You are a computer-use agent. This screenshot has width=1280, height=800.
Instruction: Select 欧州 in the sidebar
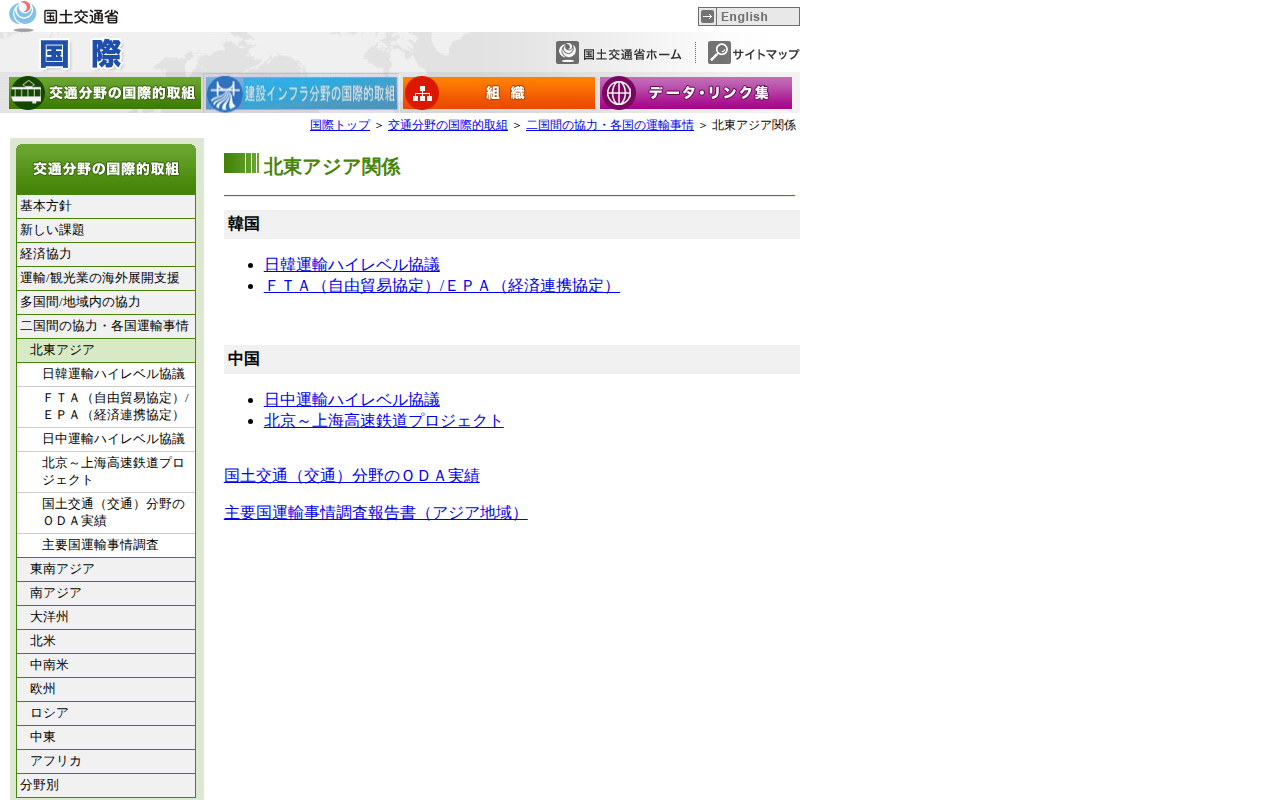[106, 689]
